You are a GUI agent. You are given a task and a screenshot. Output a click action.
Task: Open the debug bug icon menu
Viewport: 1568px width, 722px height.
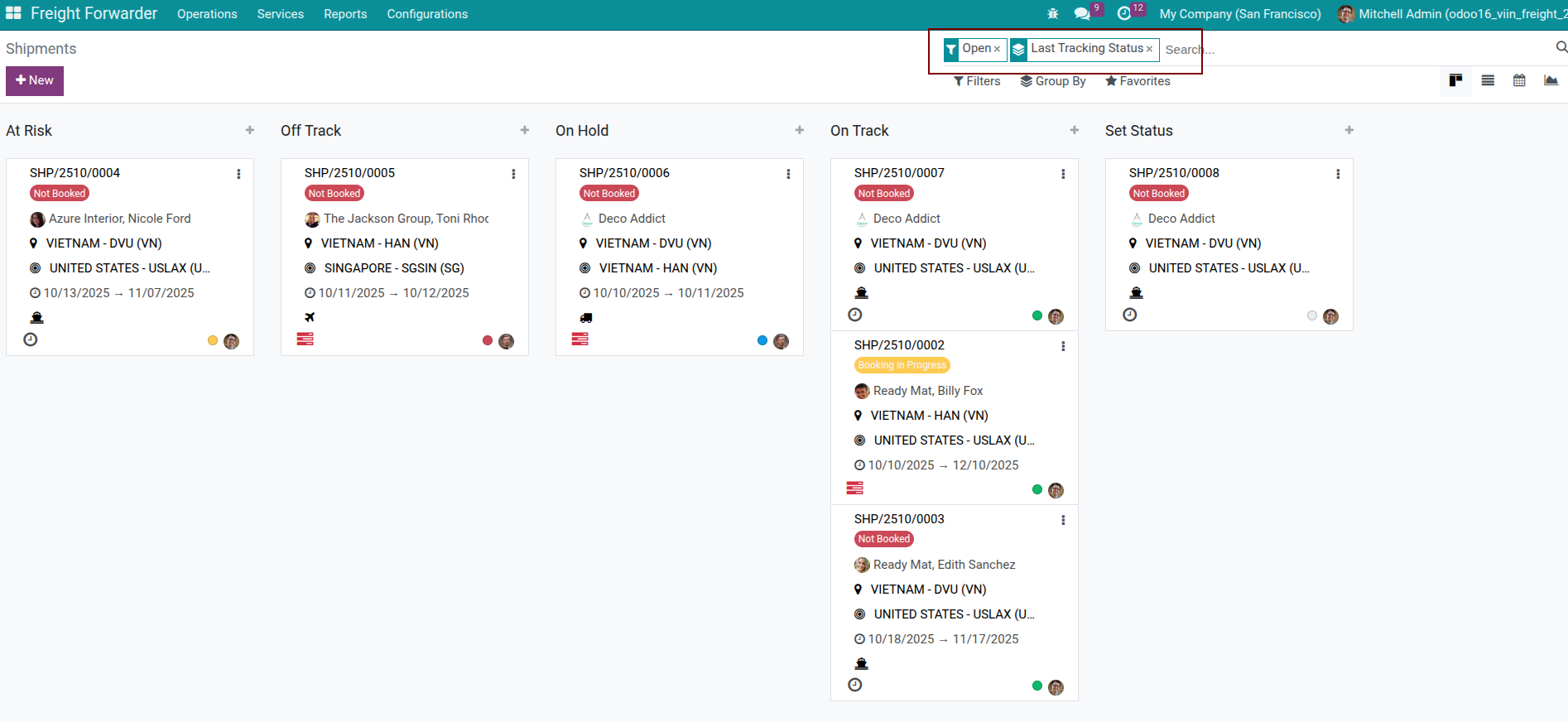[x=1052, y=14]
